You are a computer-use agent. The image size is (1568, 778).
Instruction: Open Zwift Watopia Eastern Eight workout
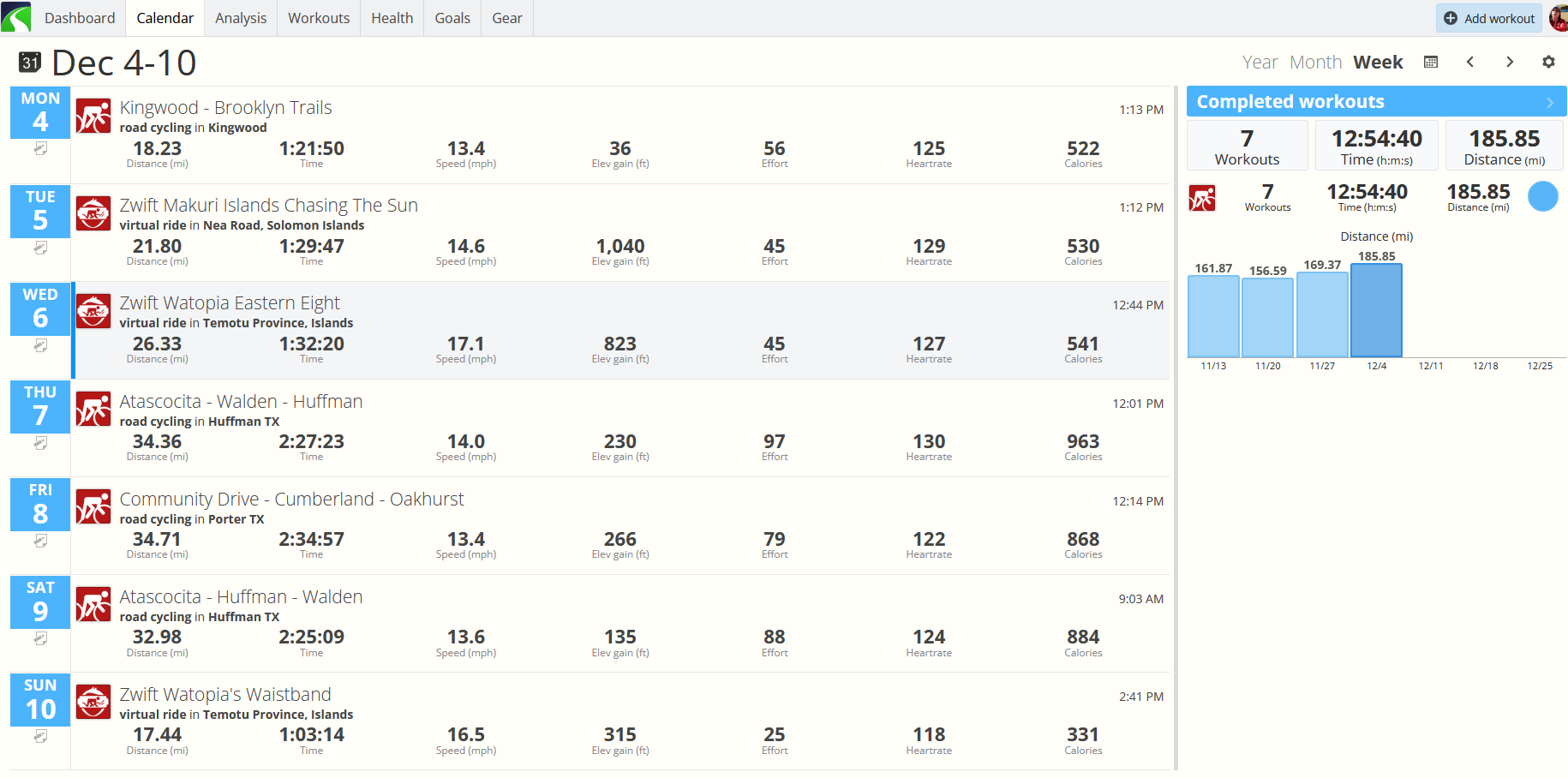(230, 302)
